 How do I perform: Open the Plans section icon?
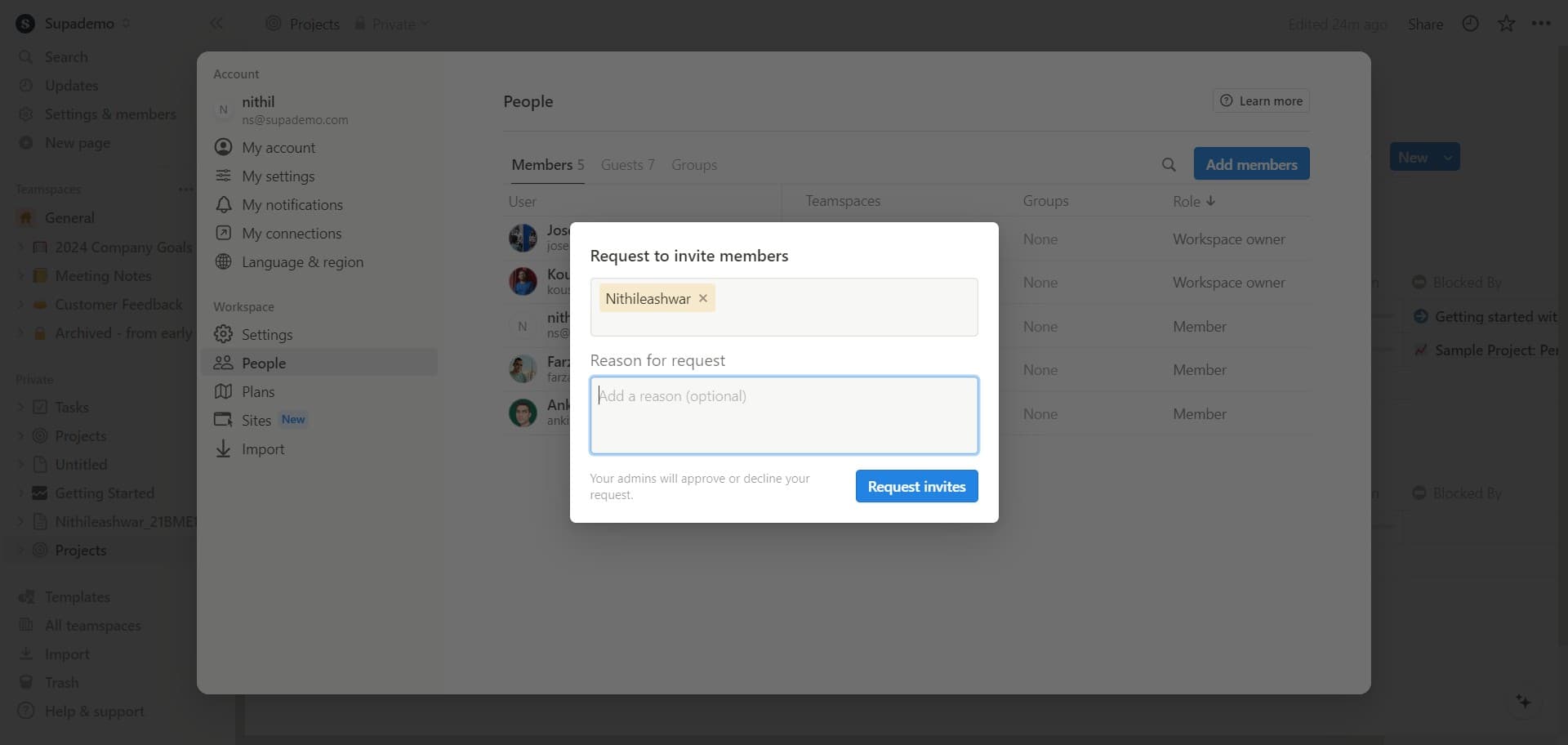pos(223,392)
